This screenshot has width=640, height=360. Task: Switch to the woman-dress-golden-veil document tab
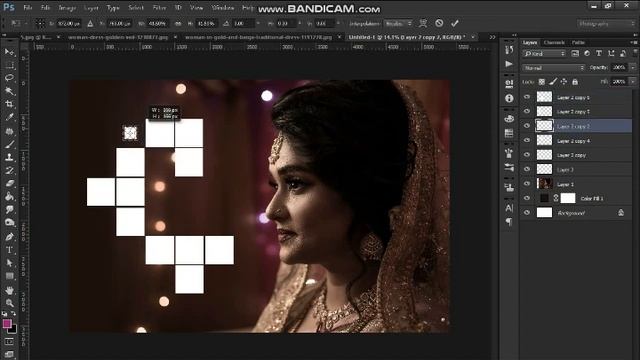point(118,37)
